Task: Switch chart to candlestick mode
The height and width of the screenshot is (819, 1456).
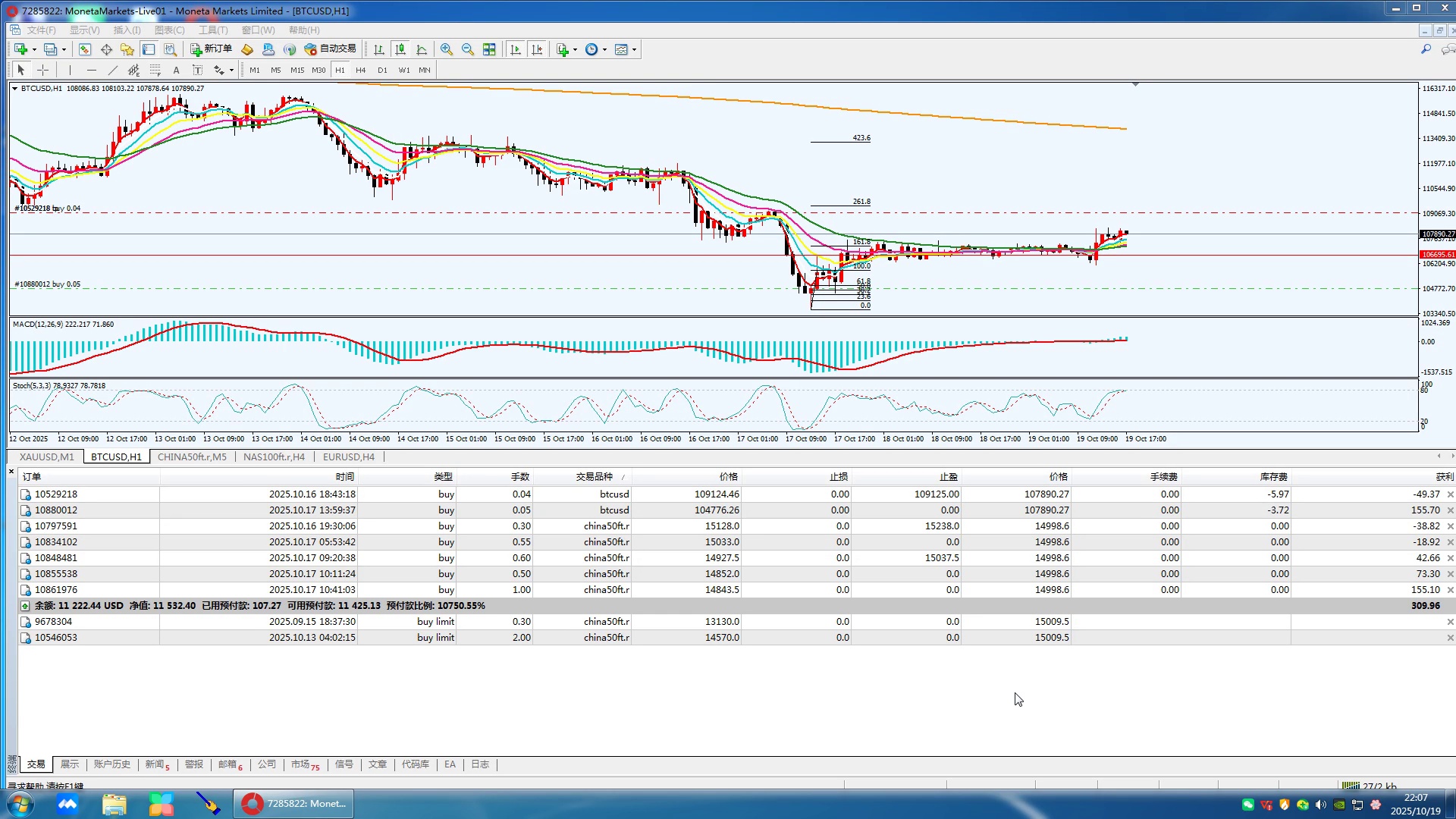Action: pos(400,49)
